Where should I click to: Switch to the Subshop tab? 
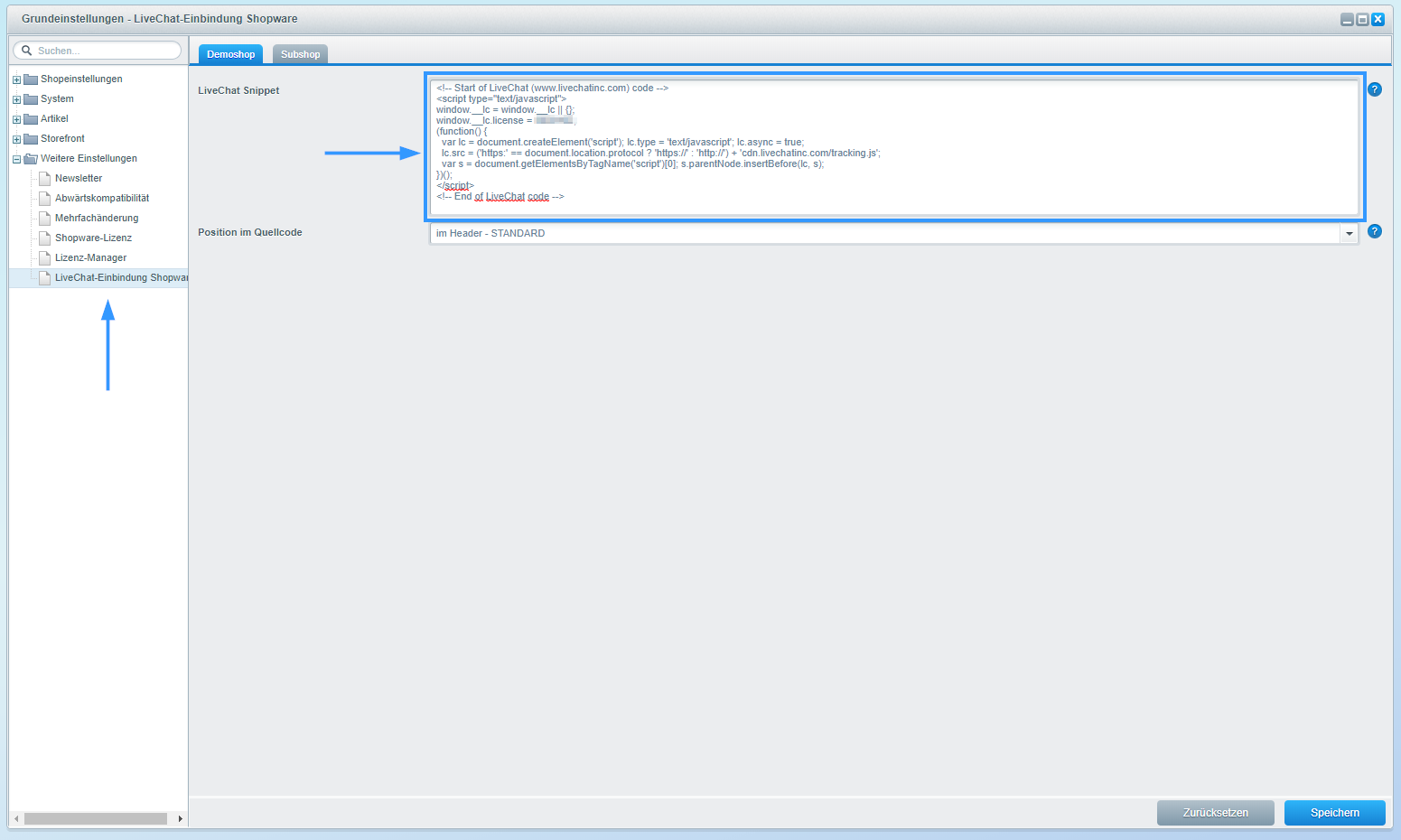point(300,54)
